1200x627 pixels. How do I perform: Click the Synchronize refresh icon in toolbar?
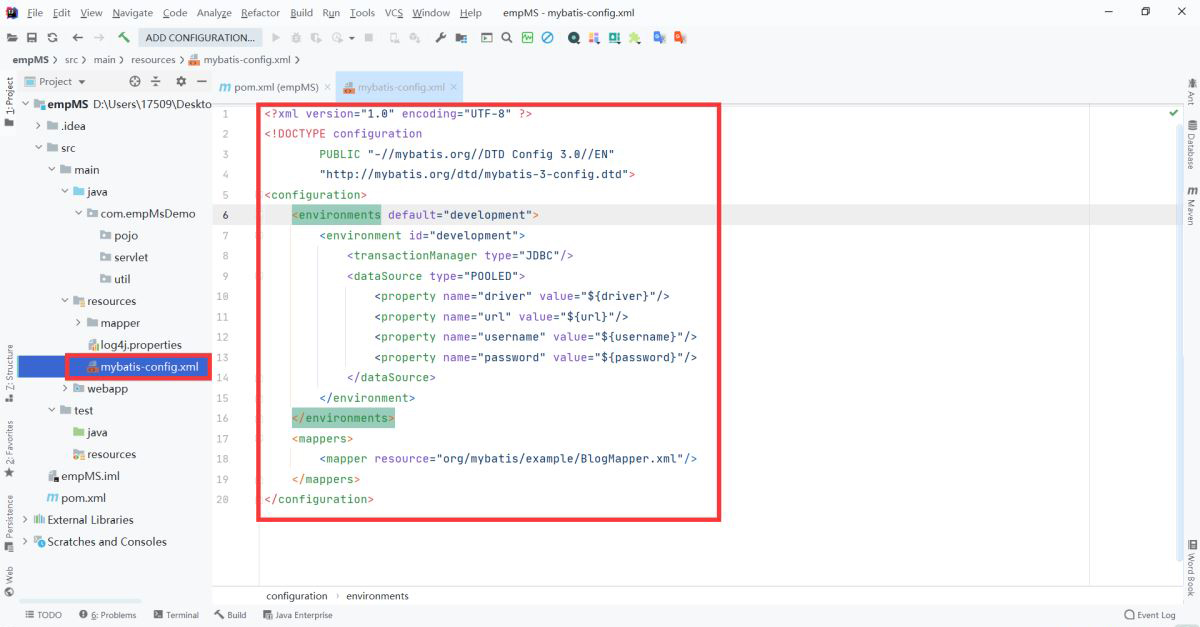pos(52,38)
